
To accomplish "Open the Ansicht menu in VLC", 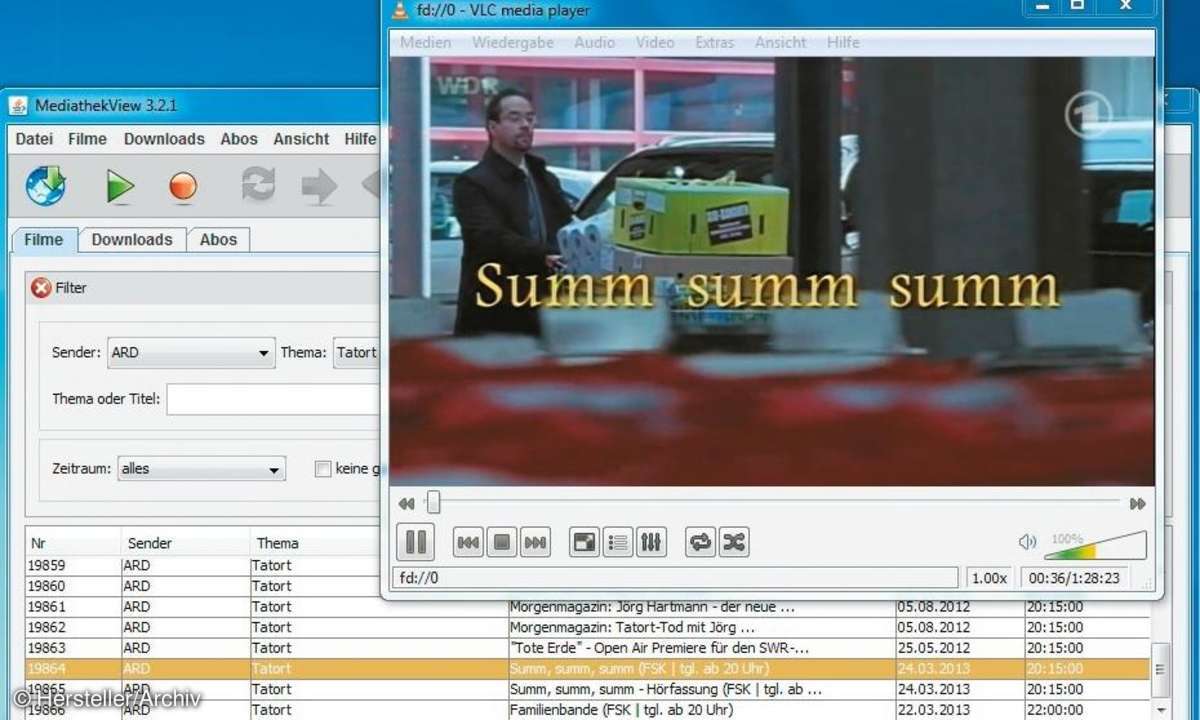I will pos(781,42).
